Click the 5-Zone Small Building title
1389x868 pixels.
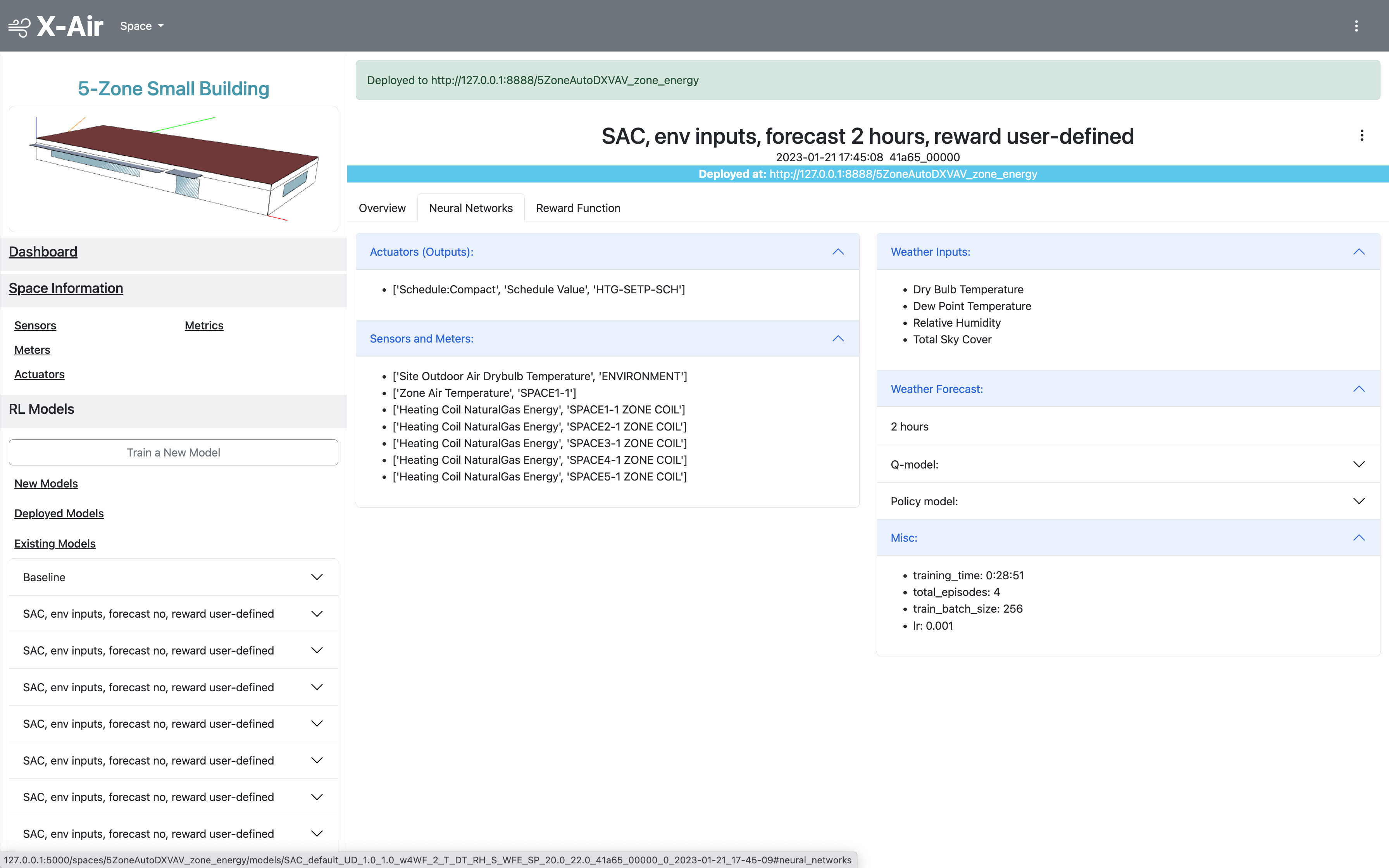pyautogui.click(x=173, y=88)
